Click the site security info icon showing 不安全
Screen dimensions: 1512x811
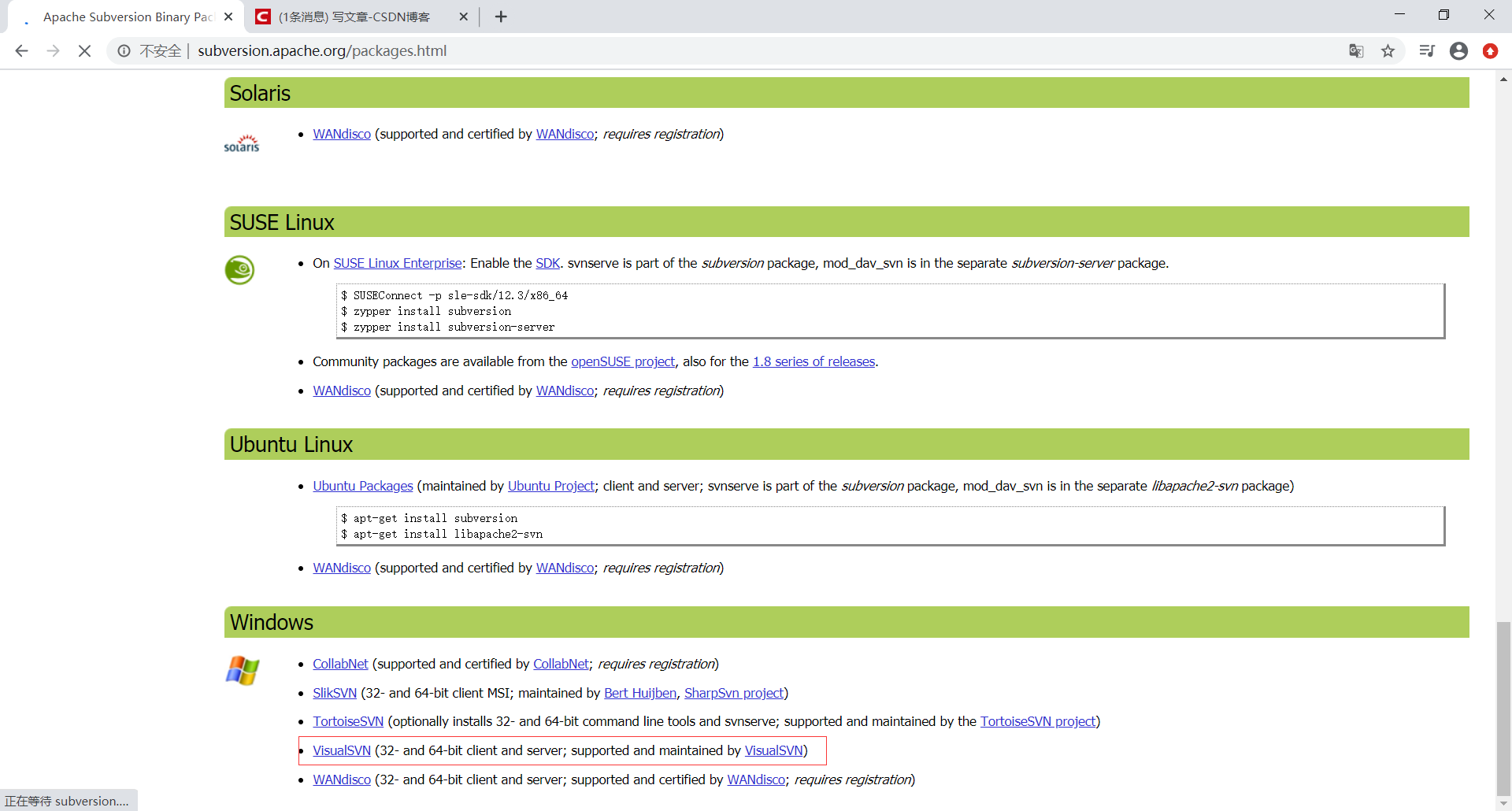click(x=124, y=50)
